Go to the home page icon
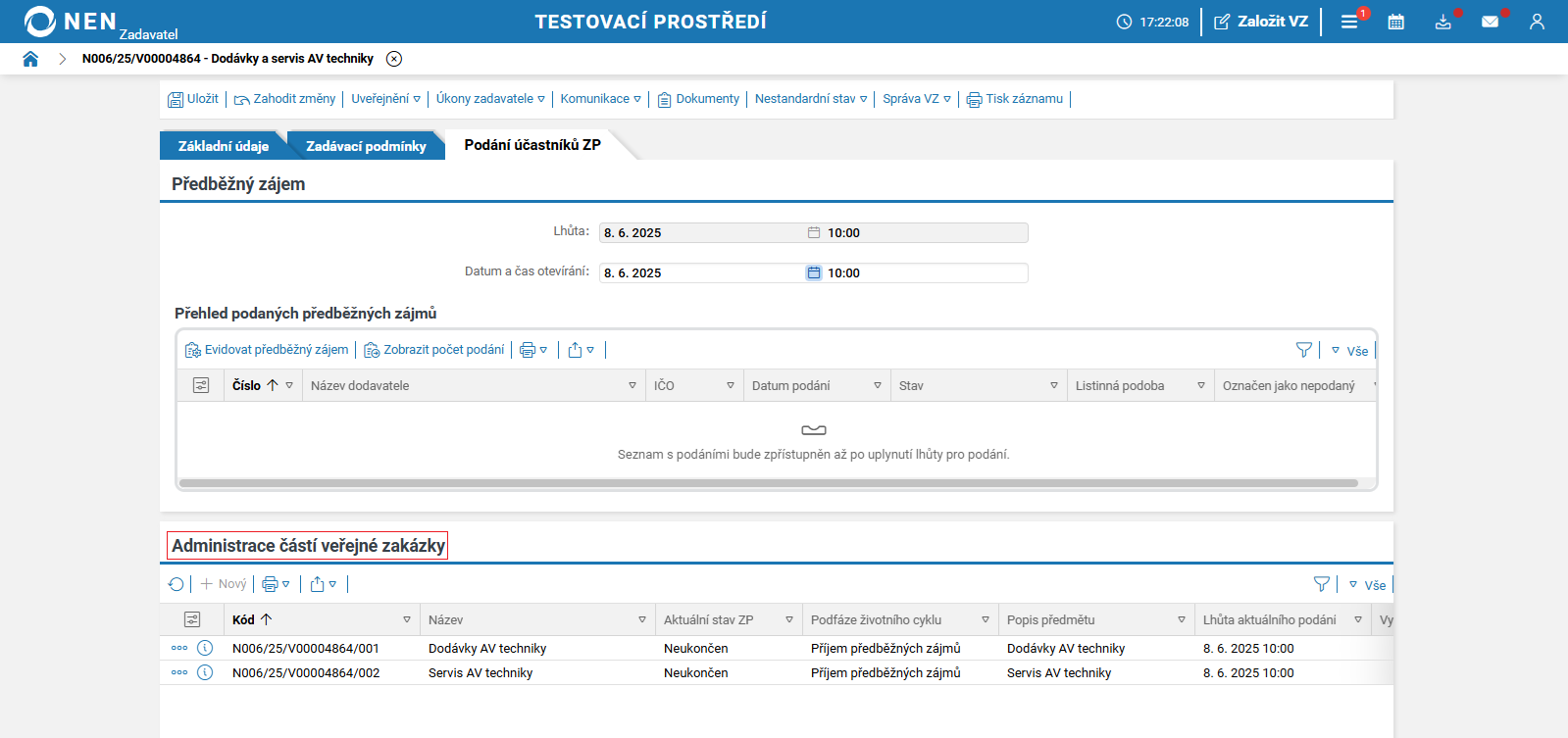 (30, 59)
